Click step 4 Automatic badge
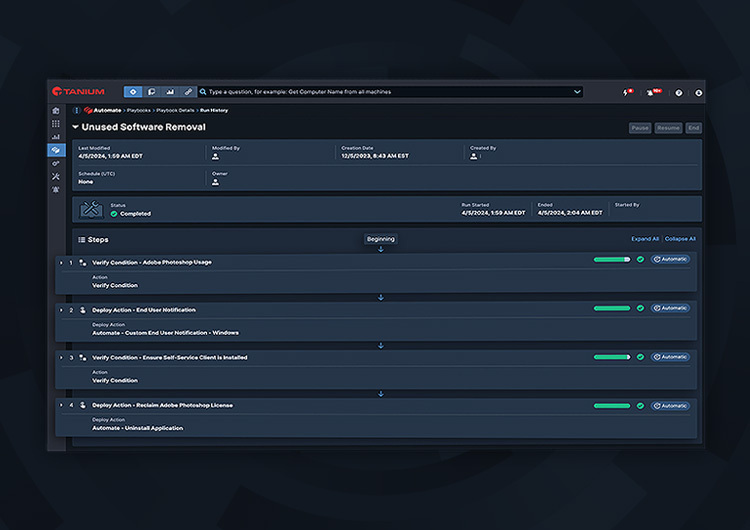Screen dimensions: 750x530 pos(670,406)
